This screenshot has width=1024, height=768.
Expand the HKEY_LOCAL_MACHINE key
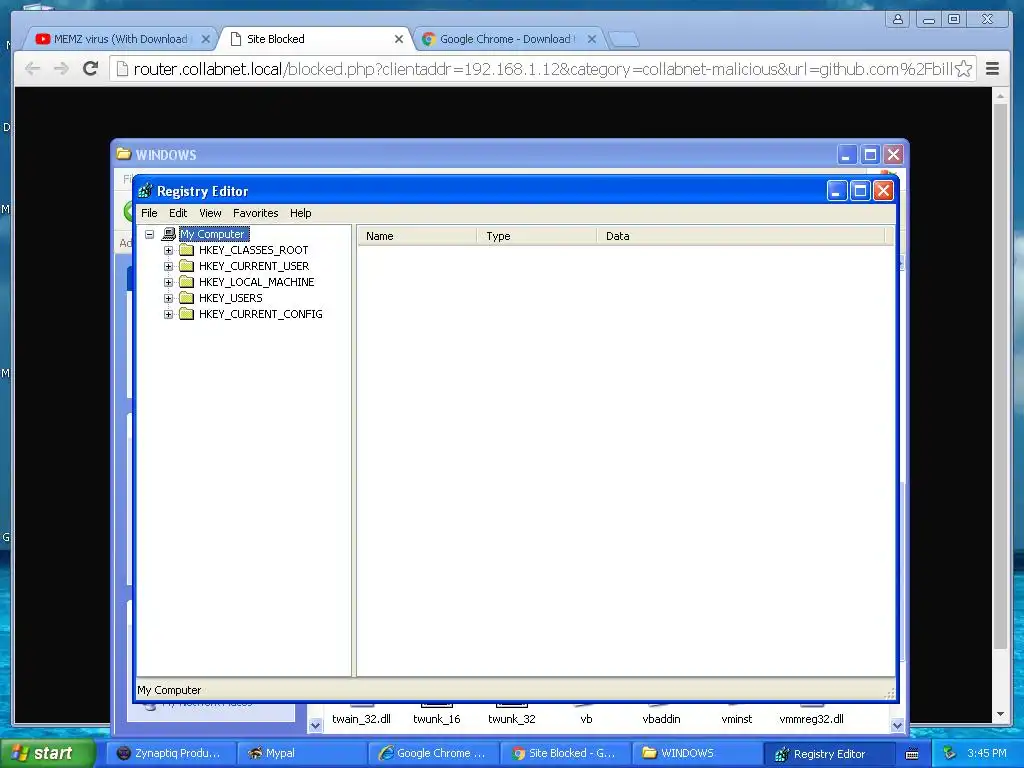click(x=168, y=282)
